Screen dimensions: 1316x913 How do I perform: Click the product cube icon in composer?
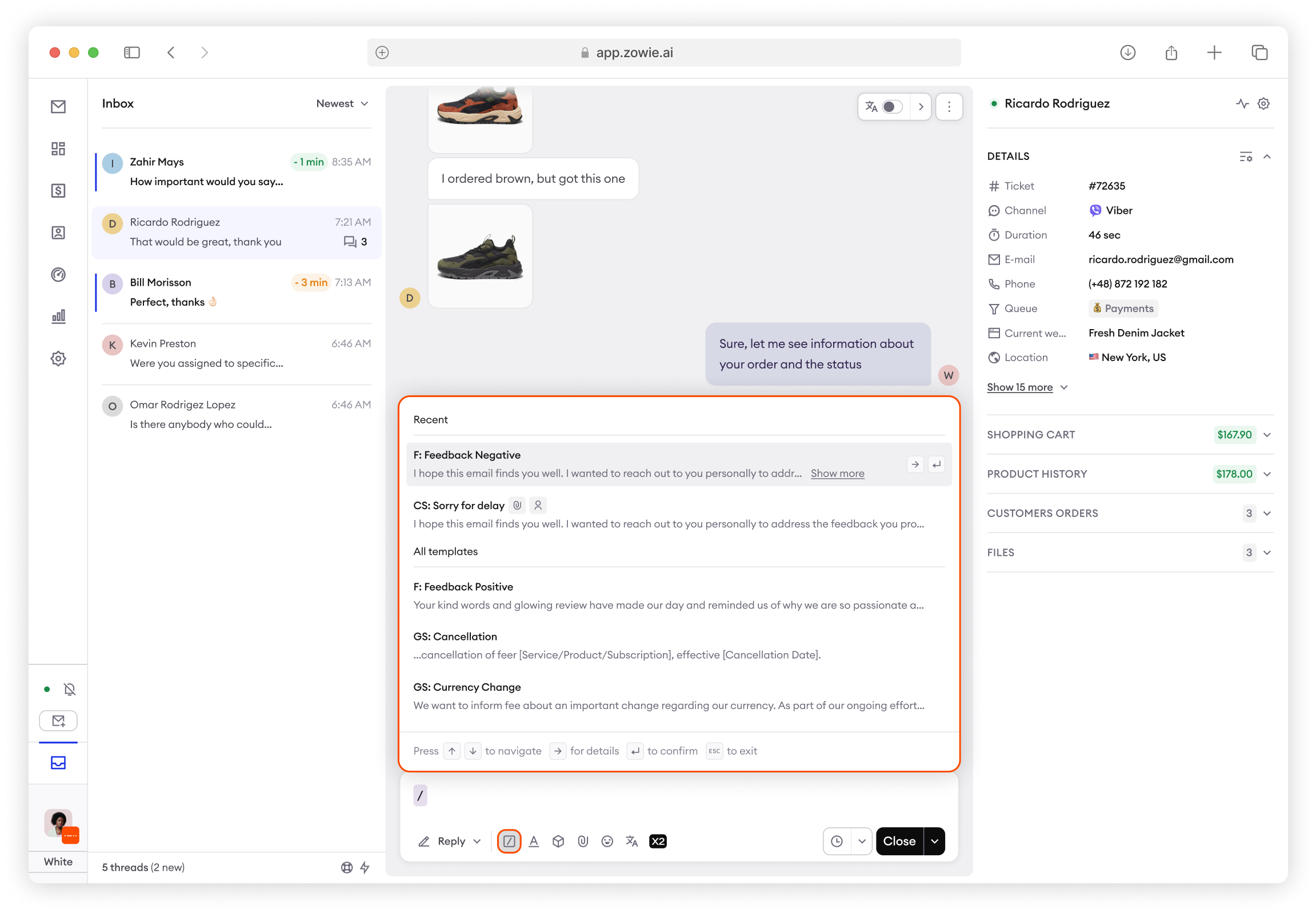(x=558, y=842)
